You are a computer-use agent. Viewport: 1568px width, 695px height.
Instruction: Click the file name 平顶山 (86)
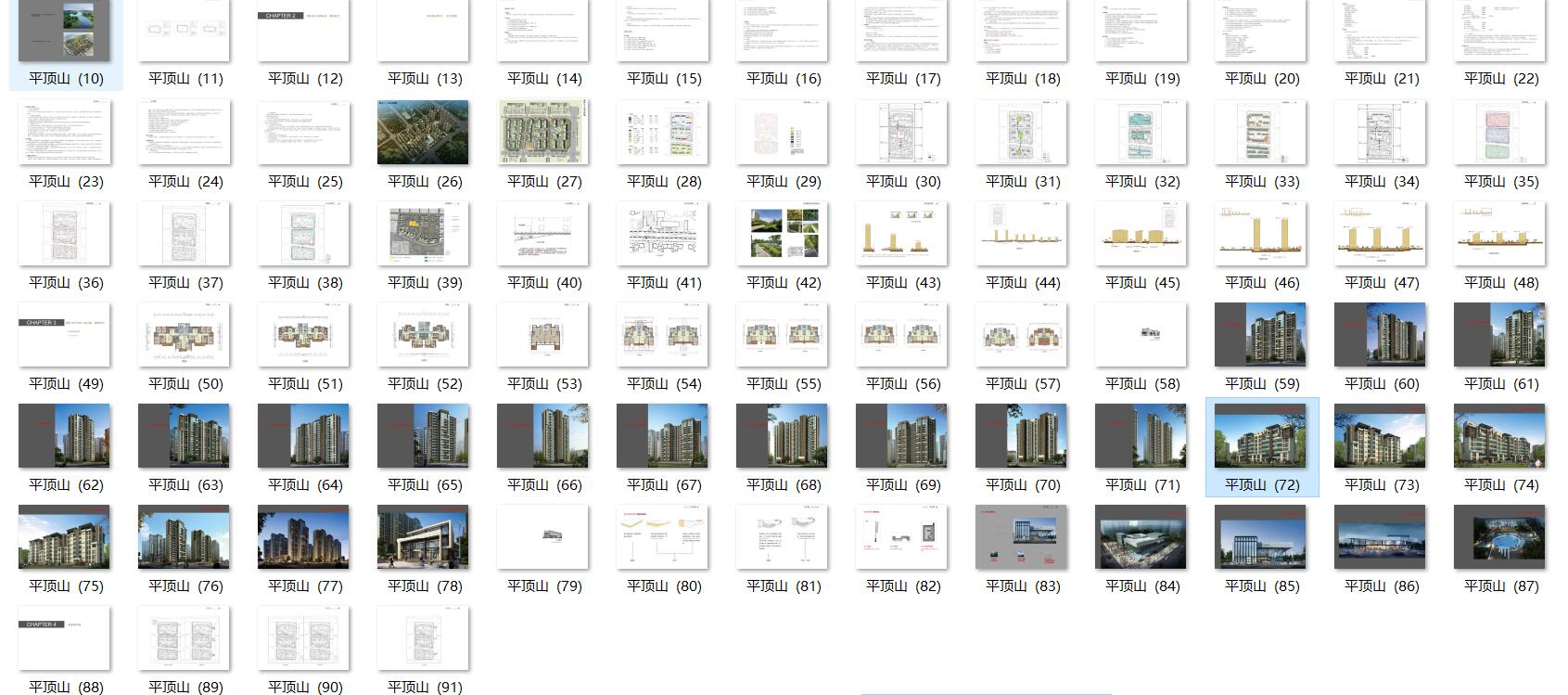(1382, 586)
